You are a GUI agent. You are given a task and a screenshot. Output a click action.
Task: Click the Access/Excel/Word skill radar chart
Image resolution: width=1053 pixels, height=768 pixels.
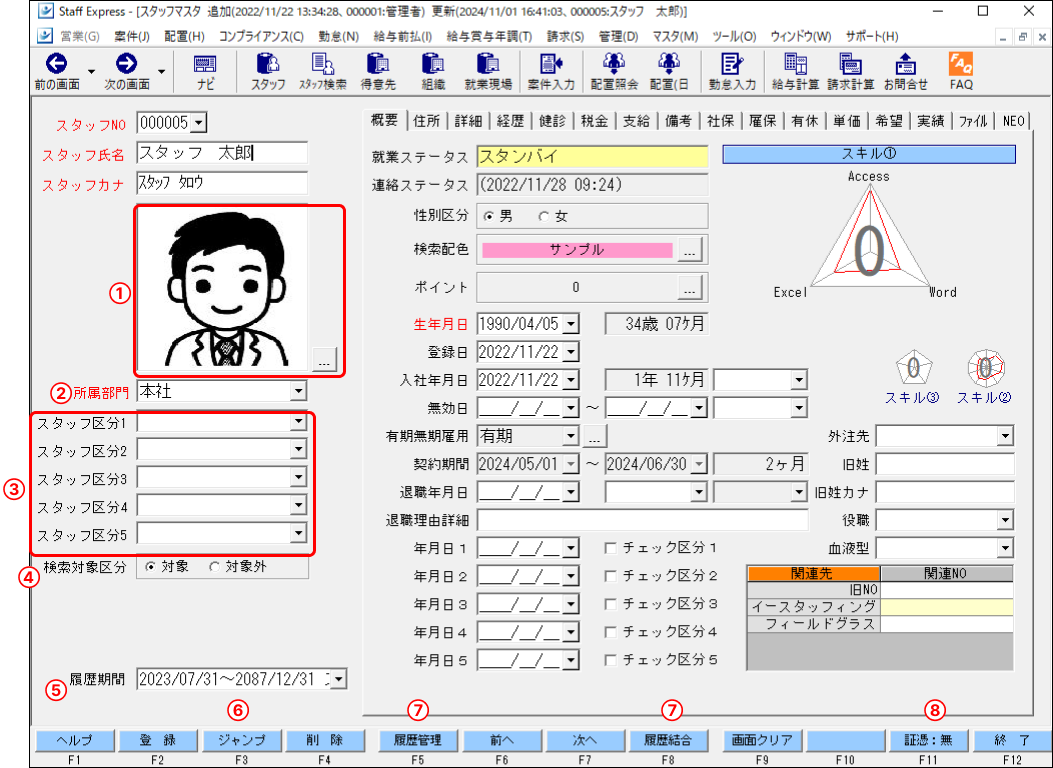(870, 238)
